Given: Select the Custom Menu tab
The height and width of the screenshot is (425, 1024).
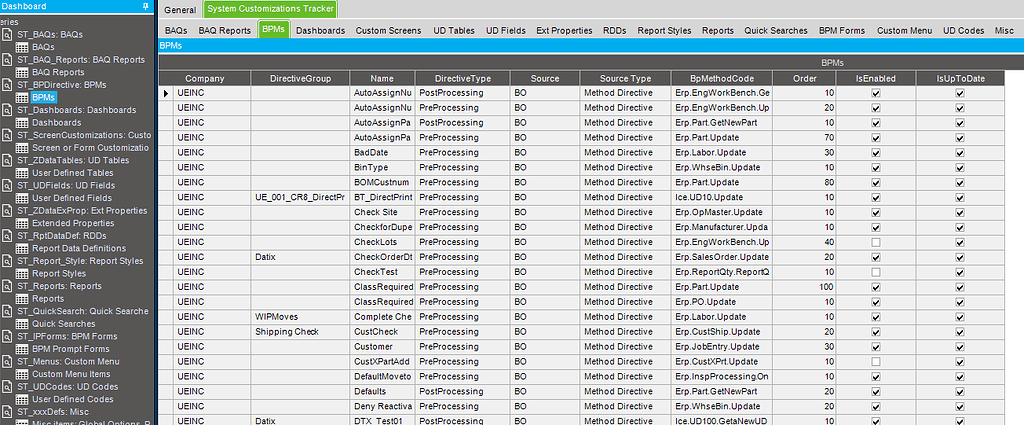Looking at the screenshot, I should 904,31.
